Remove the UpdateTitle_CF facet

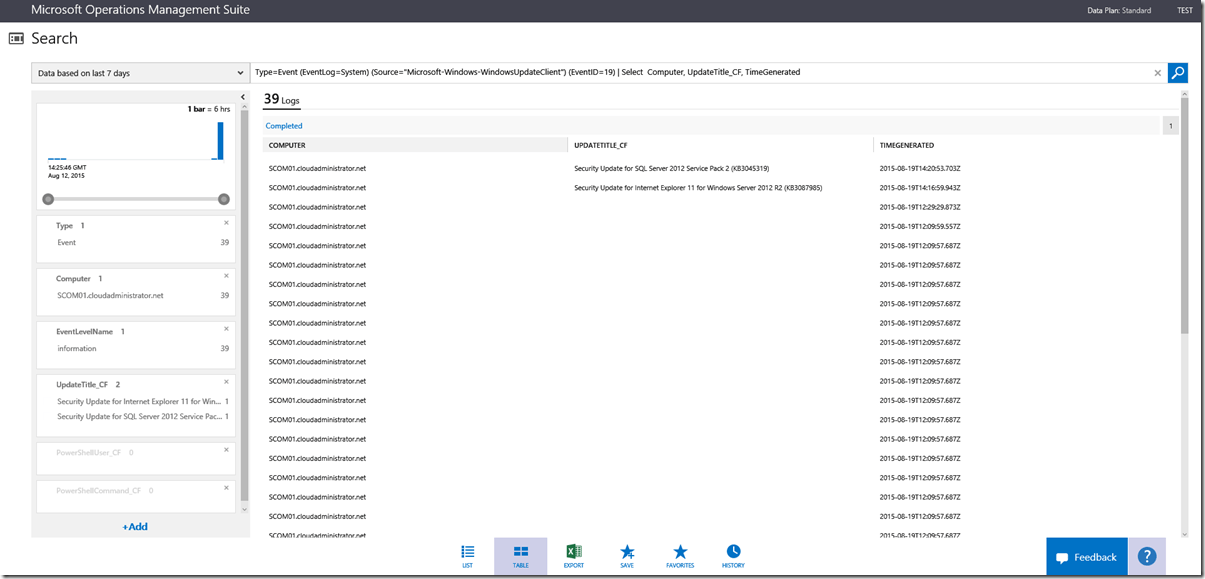pyautogui.click(x=226, y=382)
